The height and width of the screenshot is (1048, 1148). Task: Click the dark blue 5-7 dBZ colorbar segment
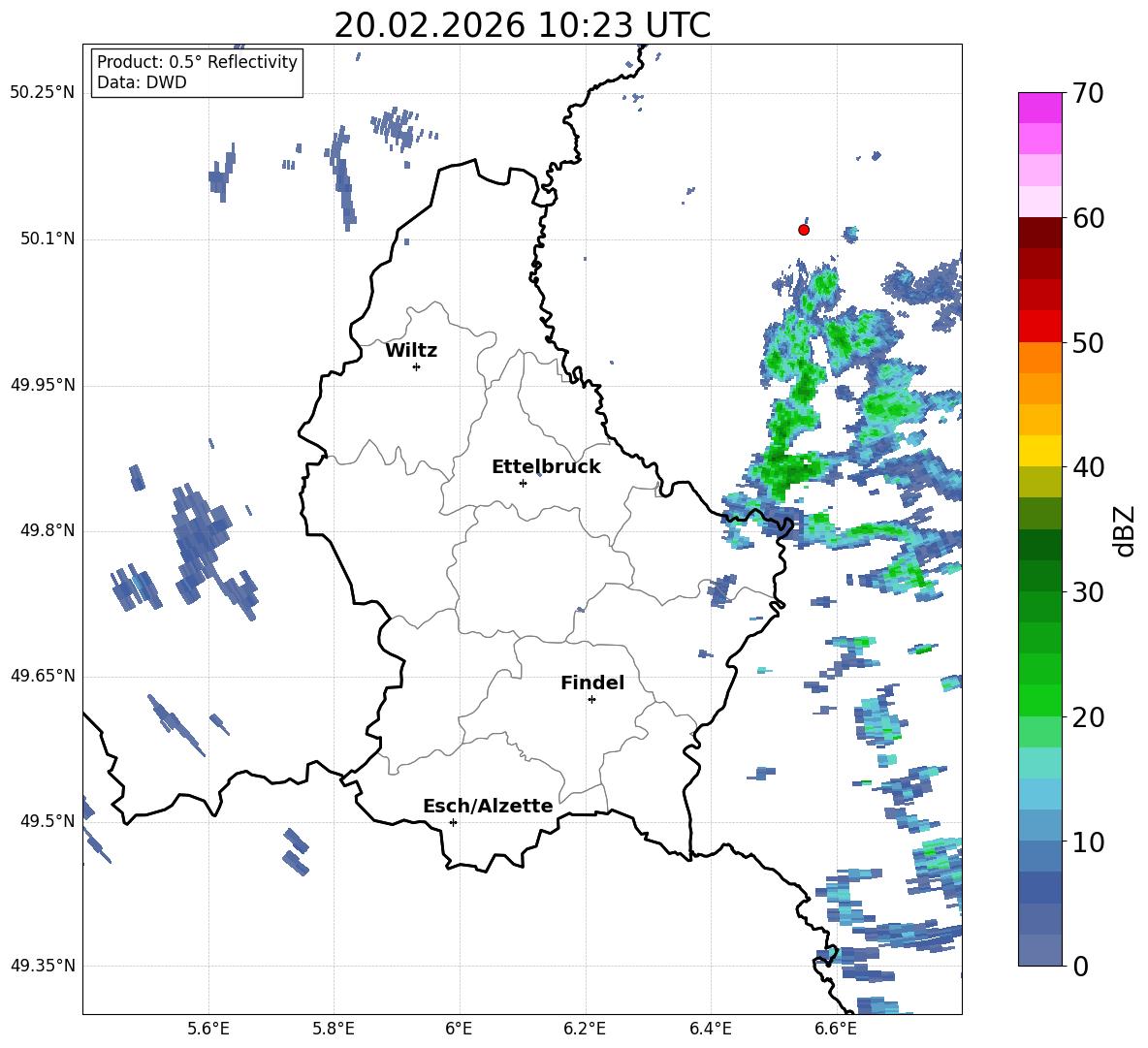1039,888
